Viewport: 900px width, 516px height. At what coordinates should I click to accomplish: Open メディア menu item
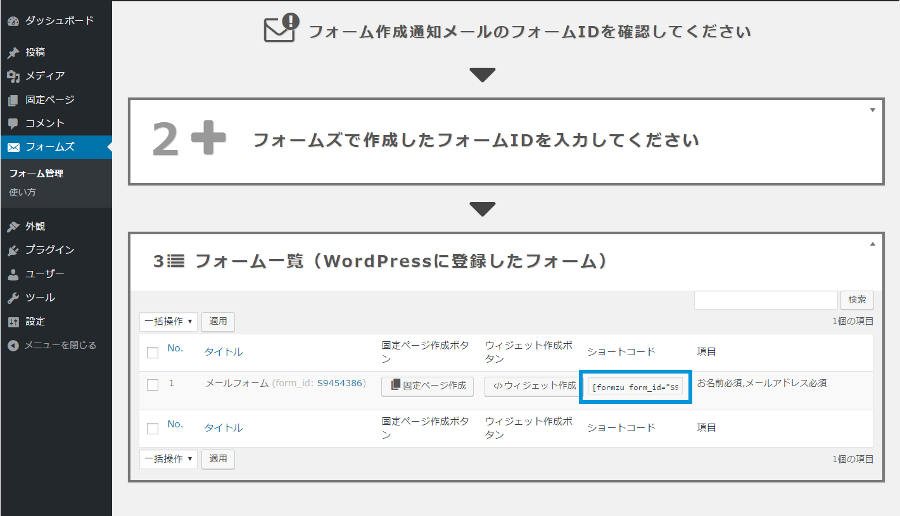[45, 76]
